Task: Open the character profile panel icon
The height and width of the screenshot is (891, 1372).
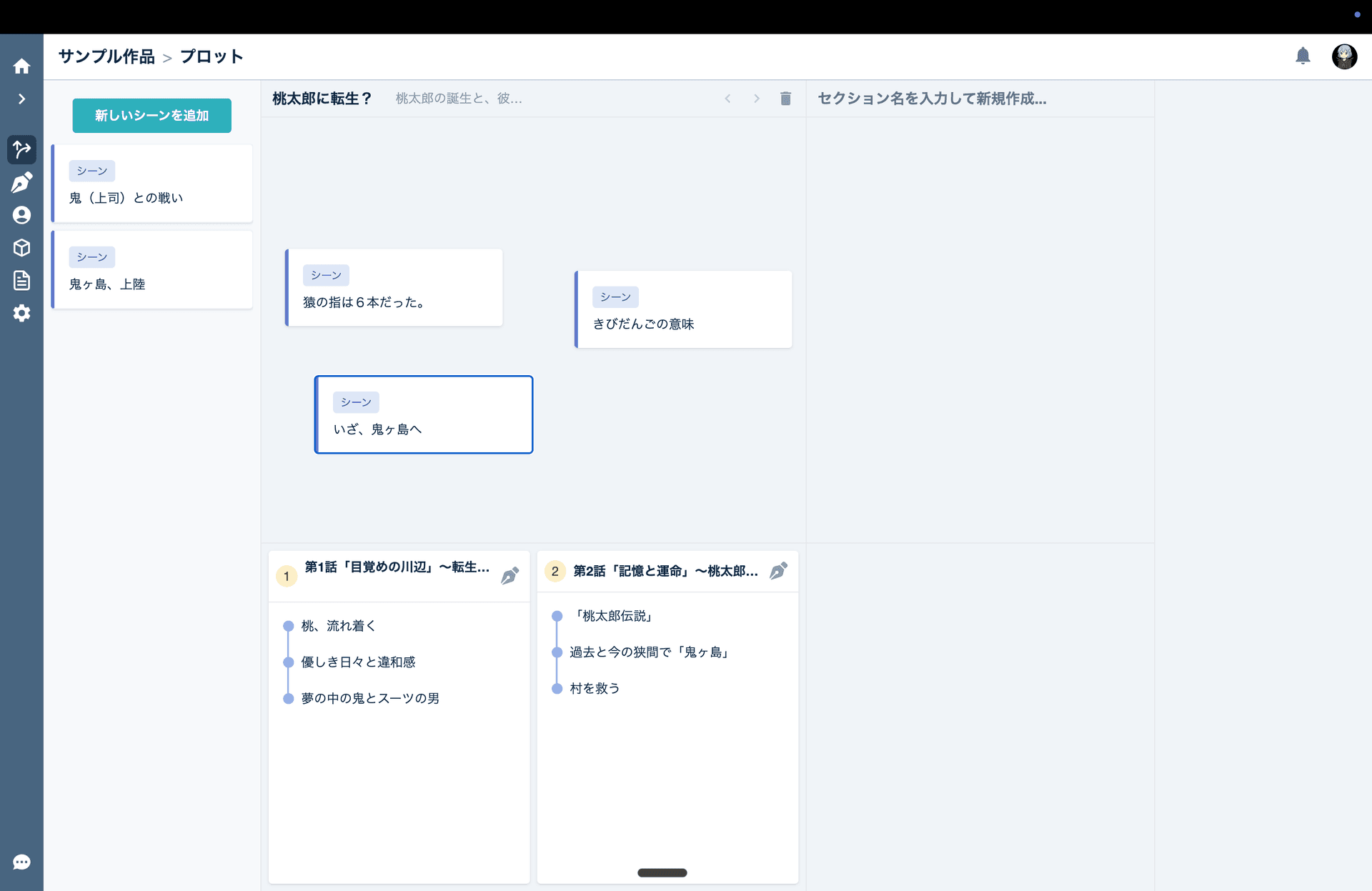Action: (x=21, y=215)
